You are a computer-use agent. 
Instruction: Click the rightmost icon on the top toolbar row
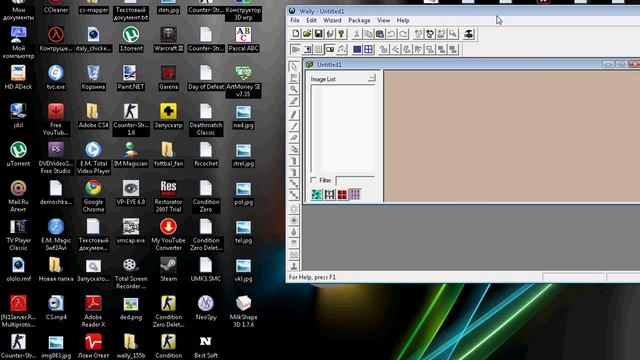469,34
